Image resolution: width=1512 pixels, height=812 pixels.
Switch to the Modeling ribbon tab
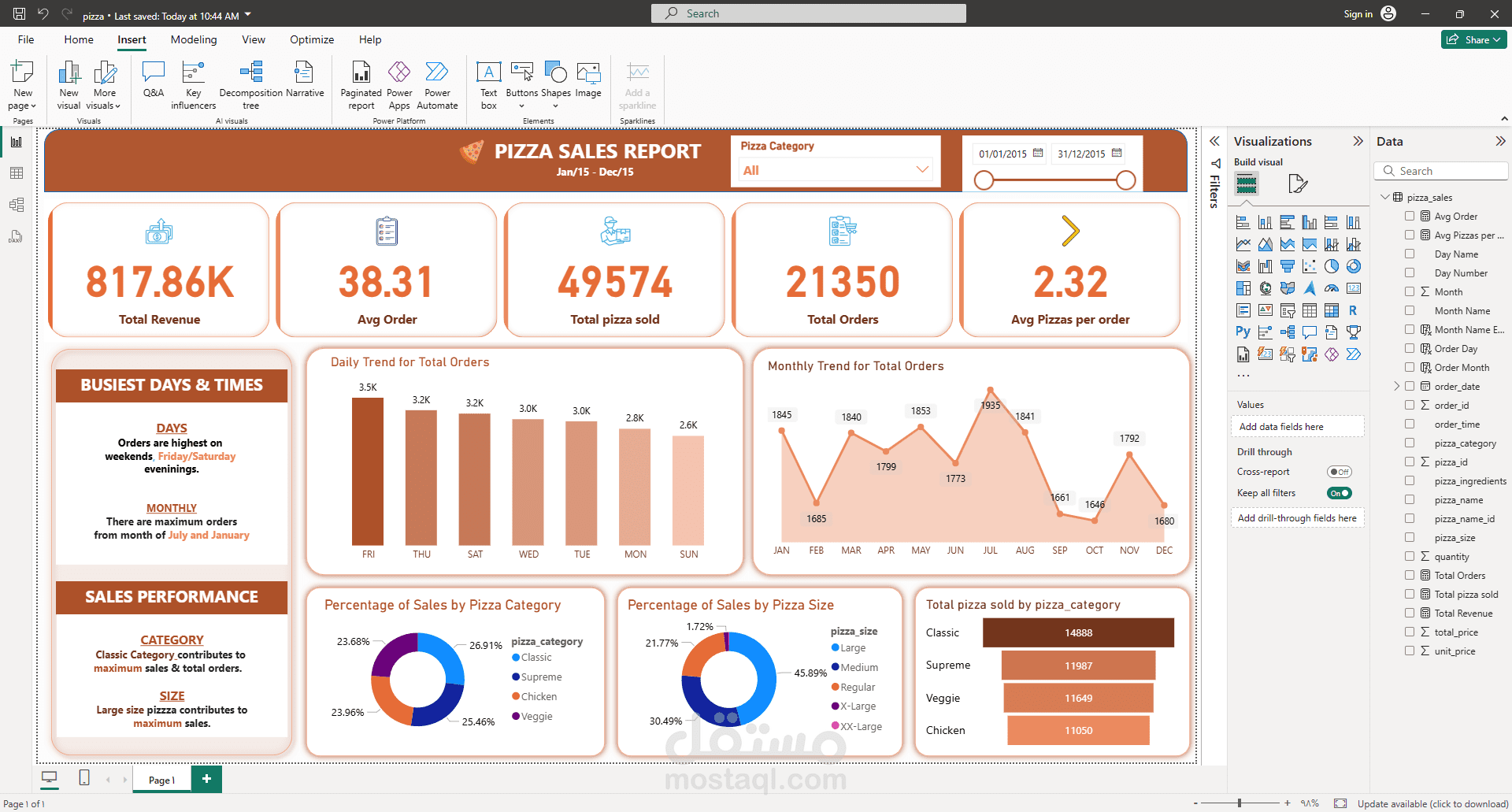tap(194, 39)
